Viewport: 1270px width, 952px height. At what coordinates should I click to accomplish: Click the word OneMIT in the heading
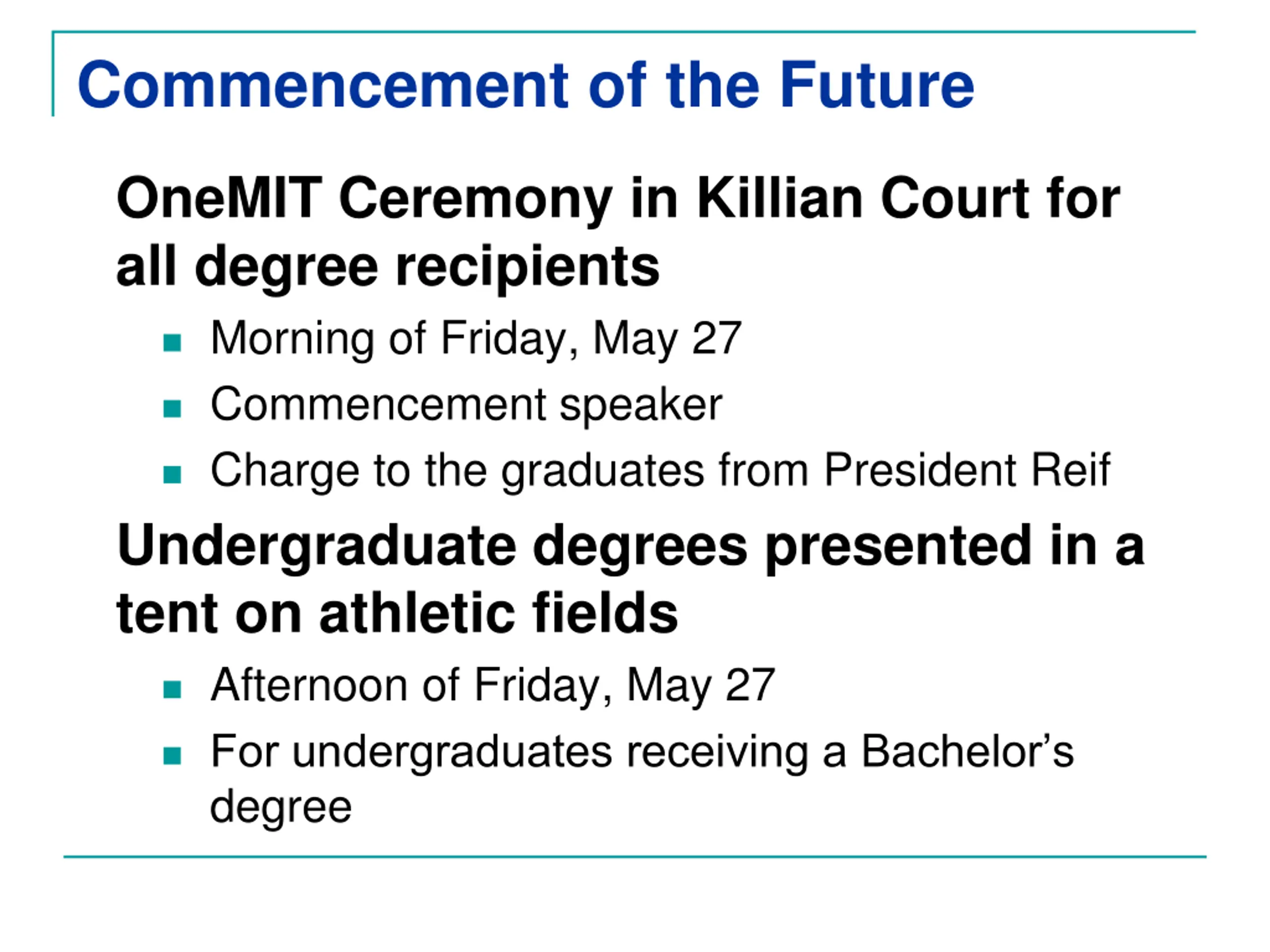(219, 198)
